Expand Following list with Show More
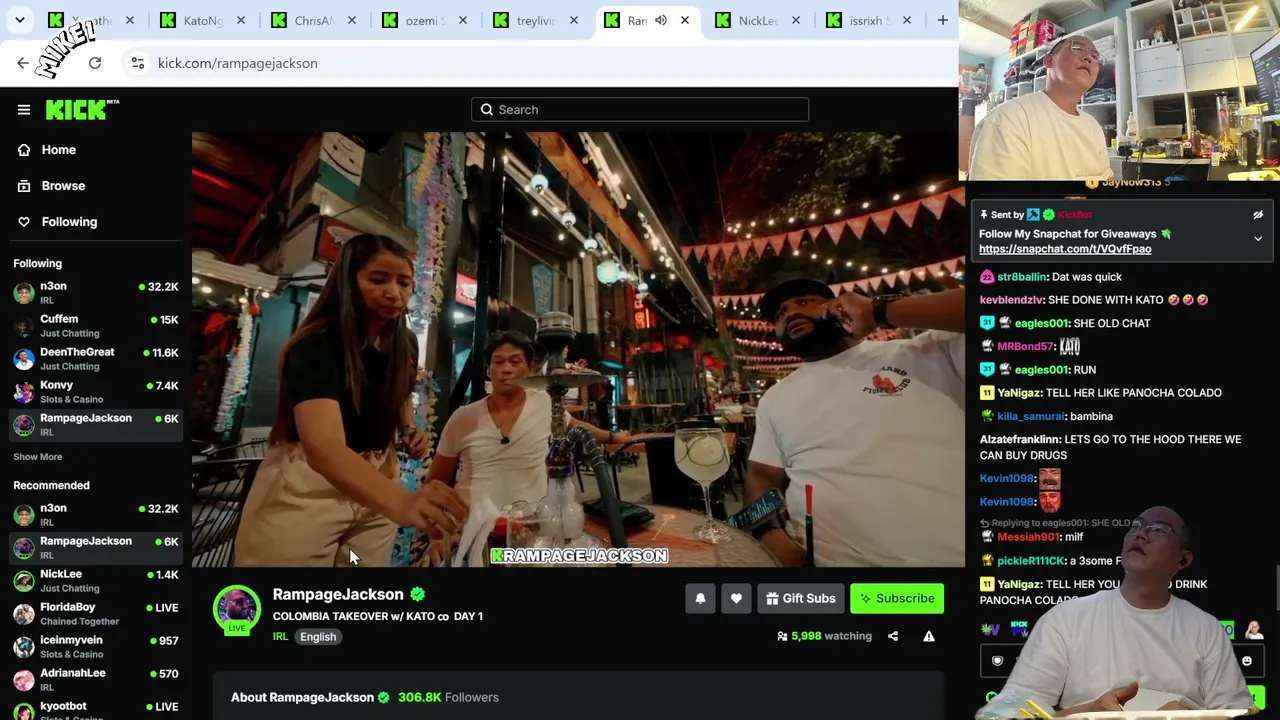This screenshot has height=720, width=1280. [x=38, y=457]
